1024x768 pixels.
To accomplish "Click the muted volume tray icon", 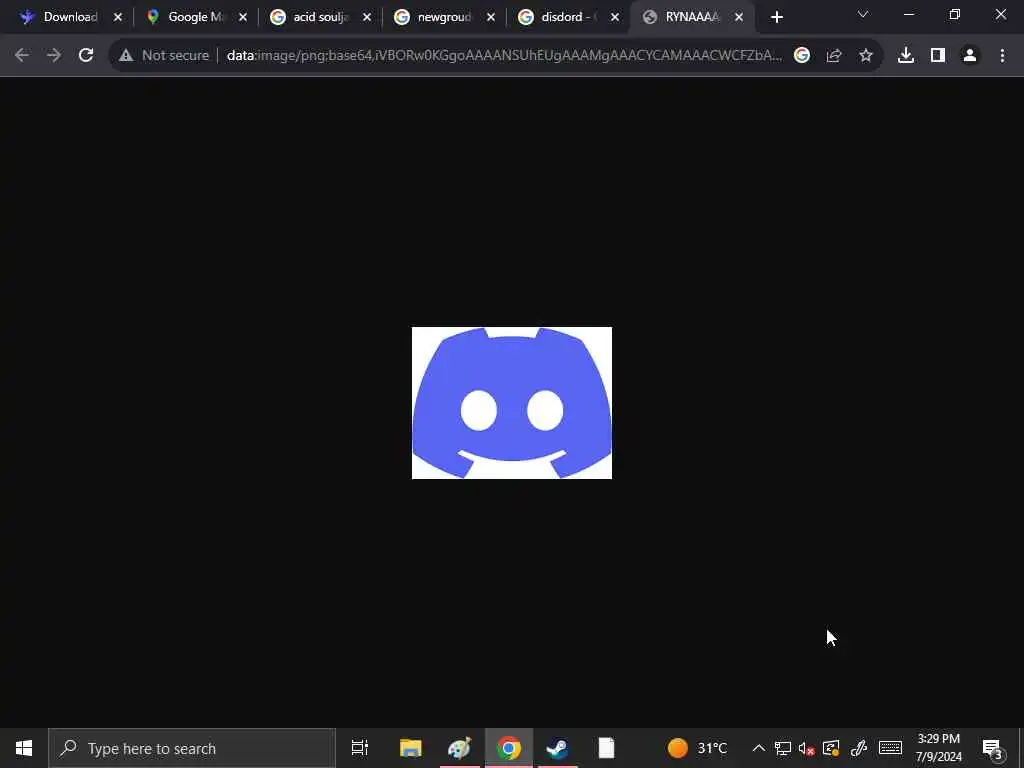I will click(x=807, y=748).
